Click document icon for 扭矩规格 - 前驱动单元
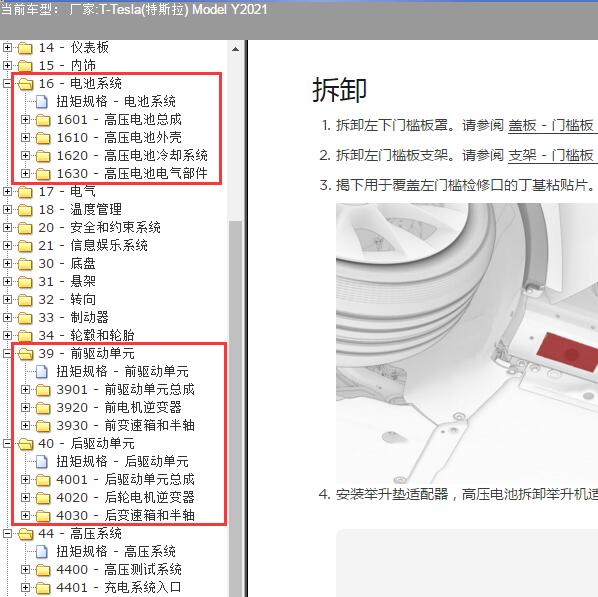The width and height of the screenshot is (598, 597). (42, 372)
